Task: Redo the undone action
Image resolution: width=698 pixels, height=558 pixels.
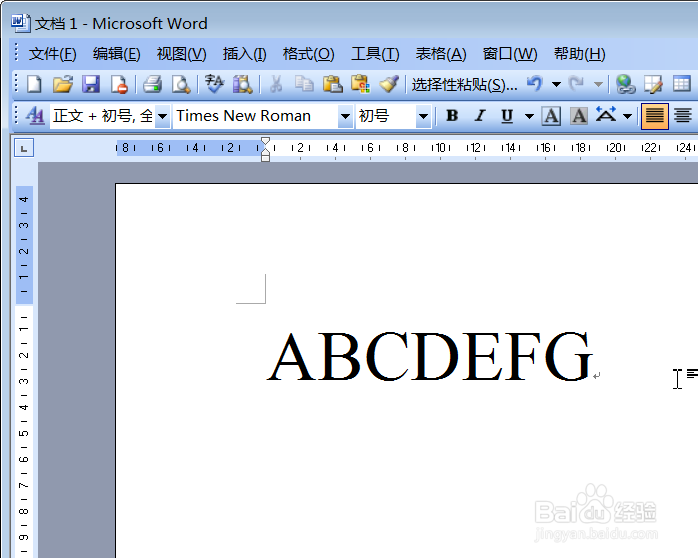Action: 577,84
